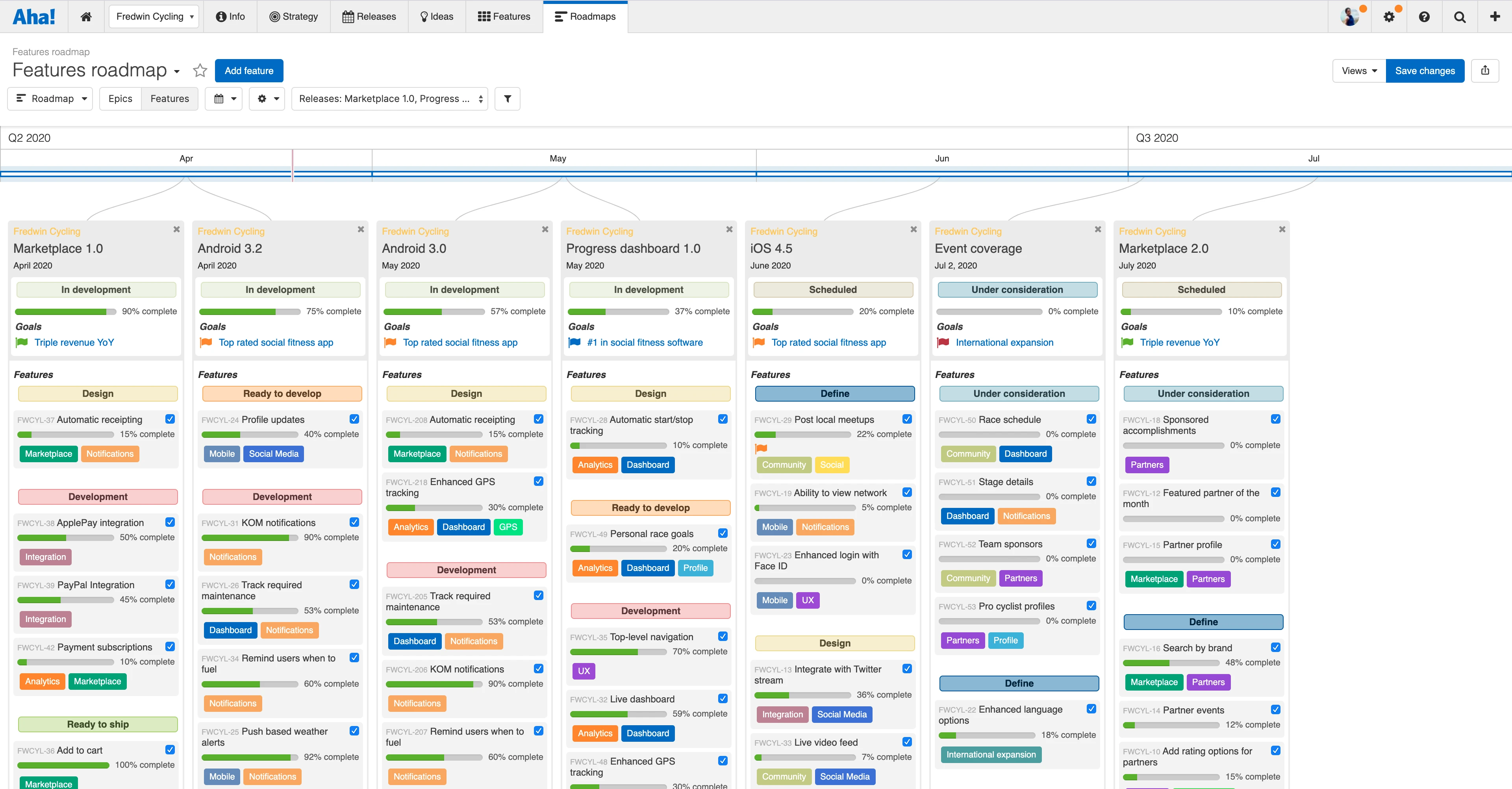Toggle the Post local meetups checkbox
Viewport: 1512px width, 789px height.
click(x=907, y=419)
